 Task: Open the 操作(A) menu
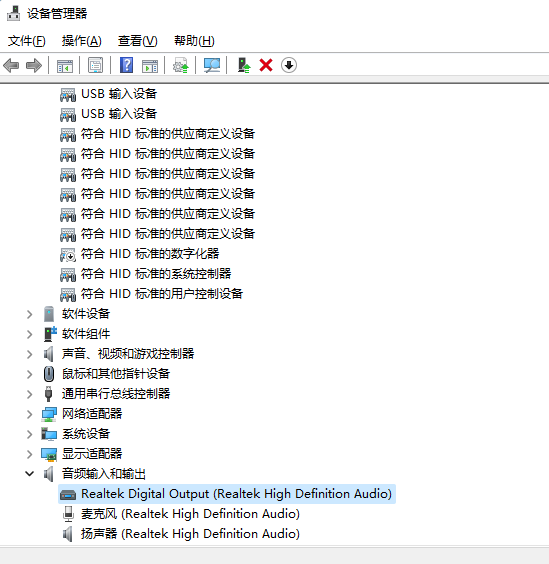[81, 41]
